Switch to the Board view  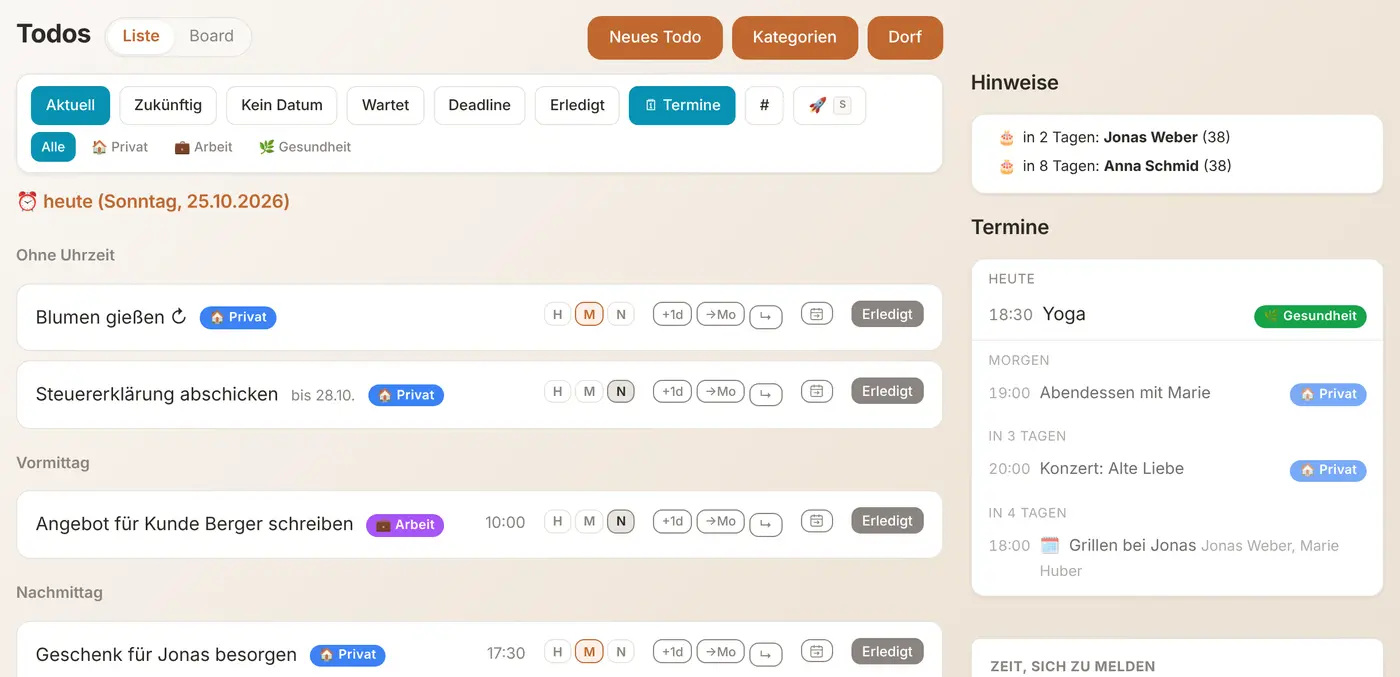coord(211,36)
